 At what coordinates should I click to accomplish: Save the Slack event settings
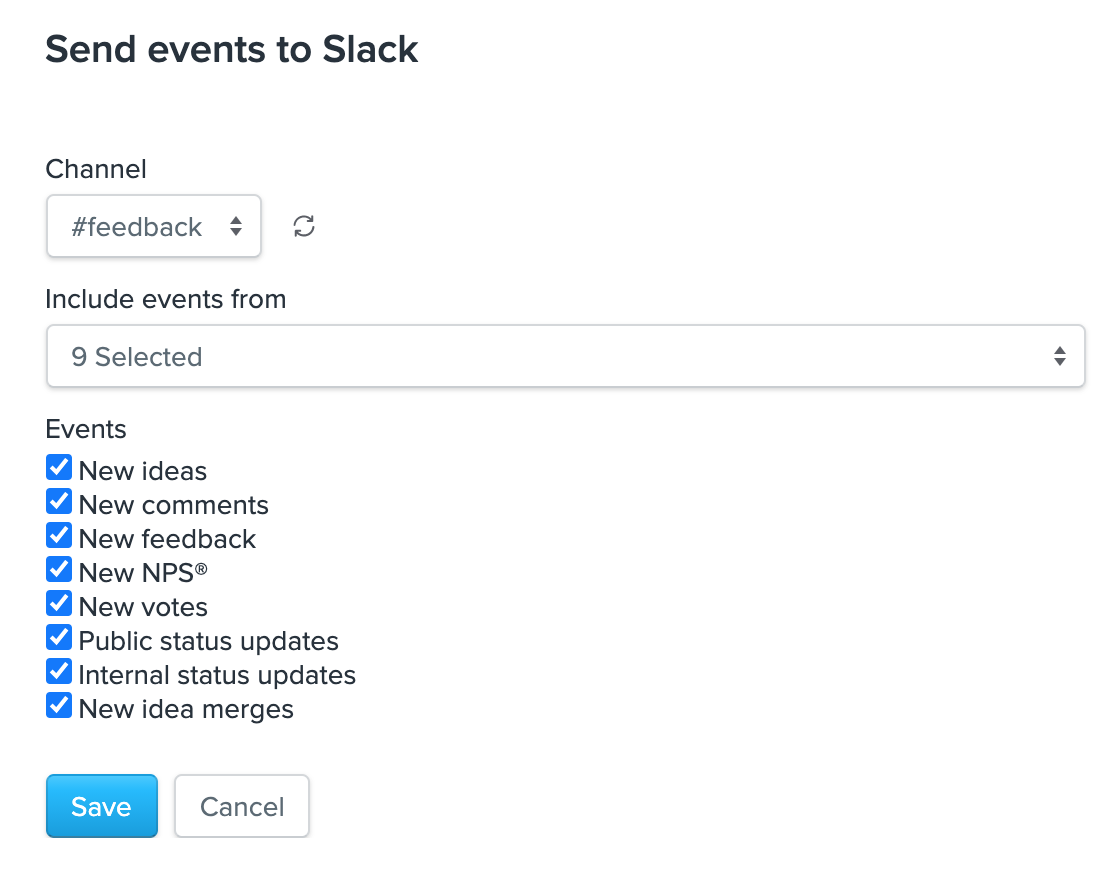coord(102,806)
